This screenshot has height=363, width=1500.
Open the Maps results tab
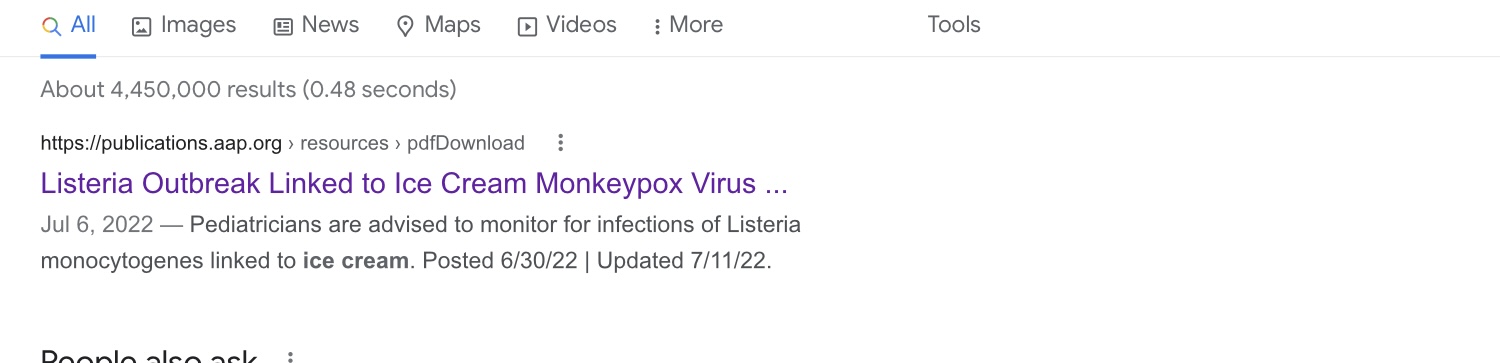pos(439,25)
